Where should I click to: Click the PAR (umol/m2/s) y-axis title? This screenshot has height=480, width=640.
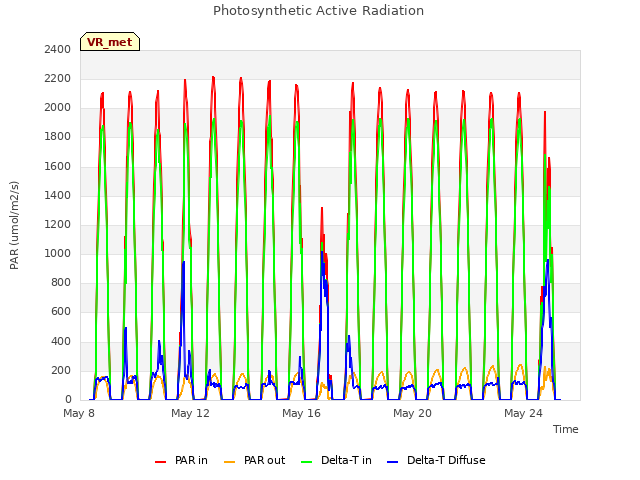tap(14, 225)
